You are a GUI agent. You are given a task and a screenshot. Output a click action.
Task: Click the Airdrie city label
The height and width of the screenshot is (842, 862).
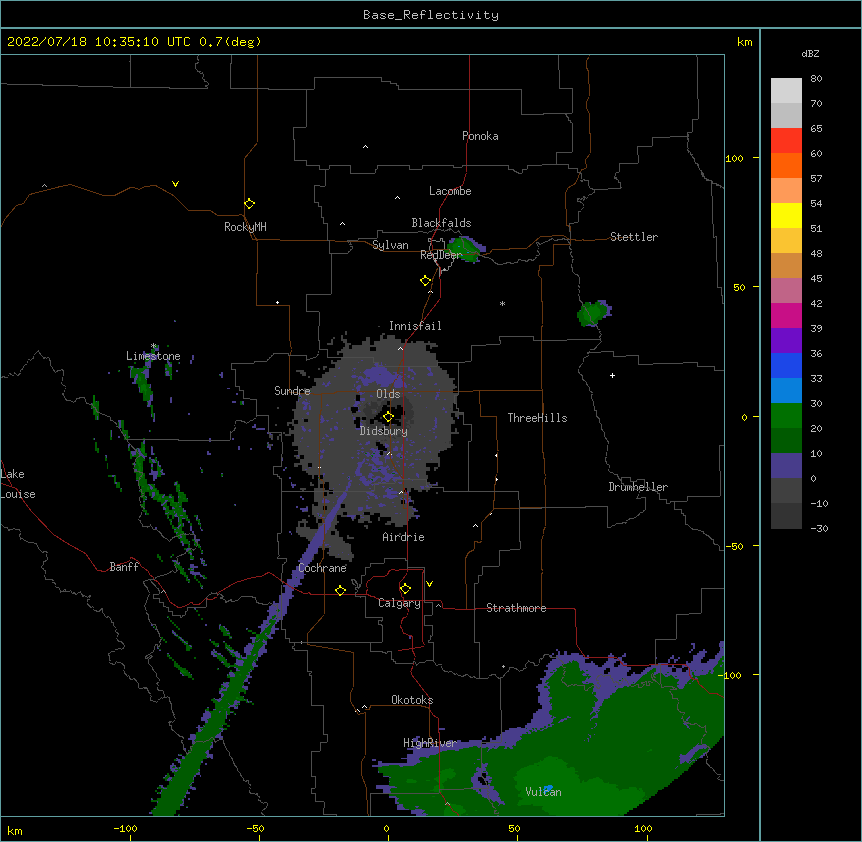tap(403, 537)
